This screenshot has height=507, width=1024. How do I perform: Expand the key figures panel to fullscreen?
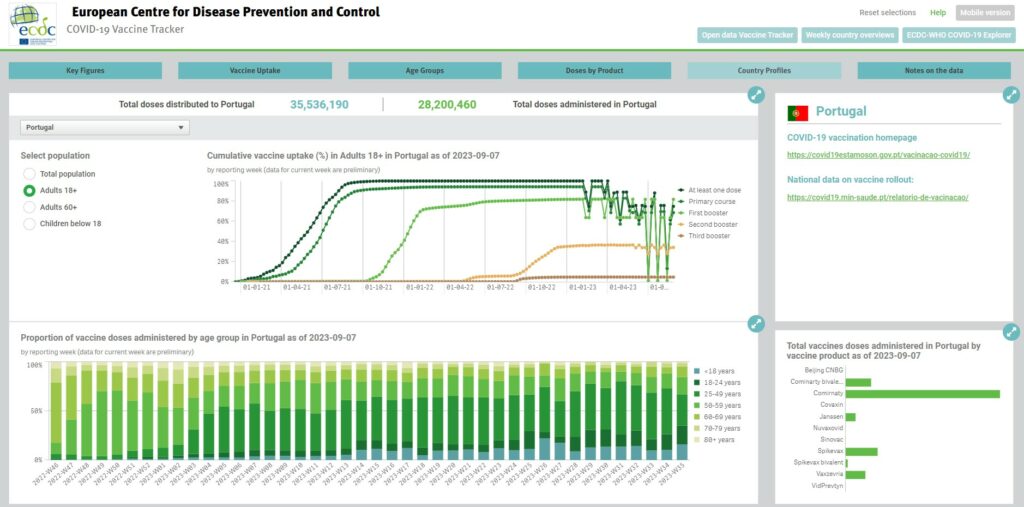tap(756, 95)
